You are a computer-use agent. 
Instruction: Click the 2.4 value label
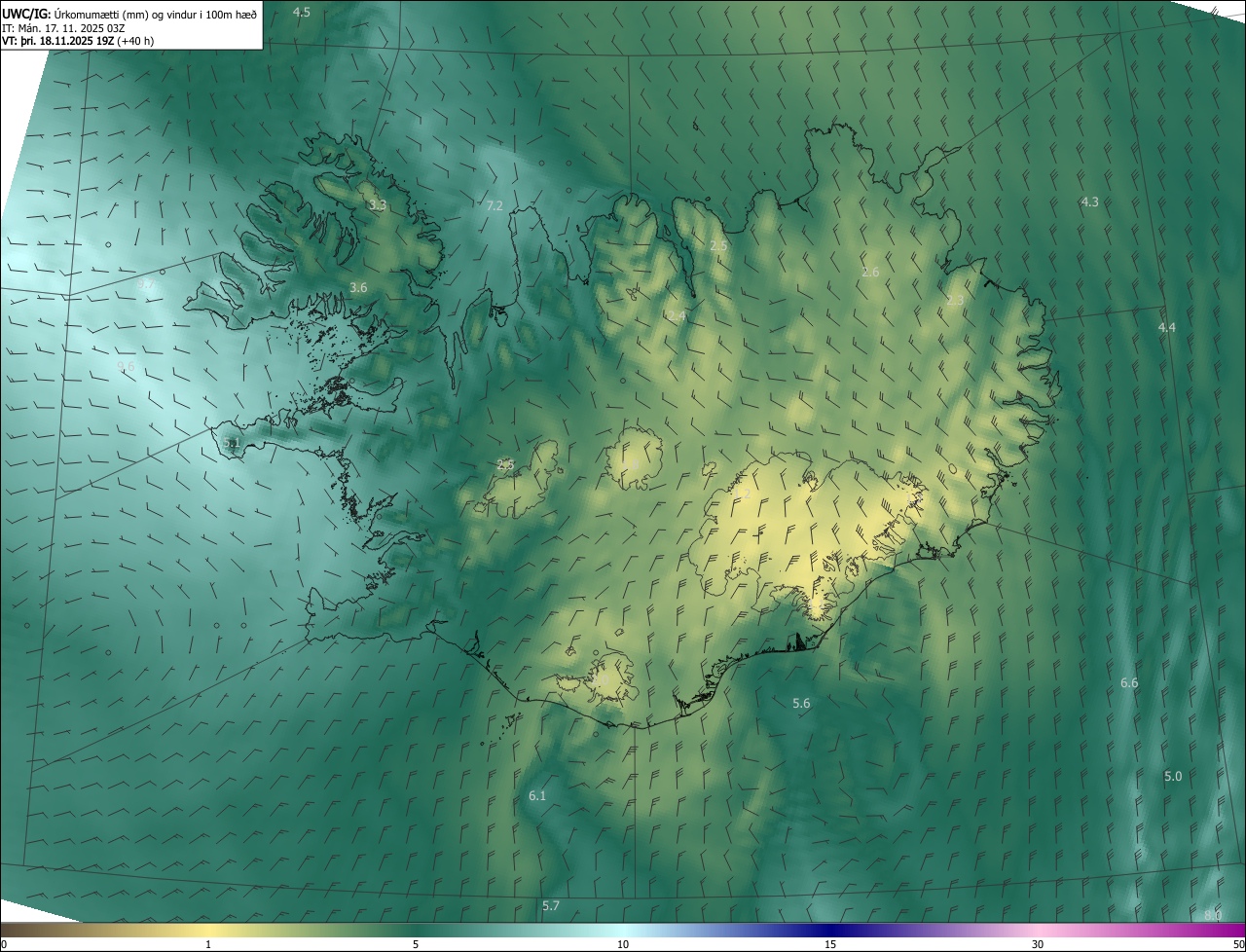pyautogui.click(x=676, y=315)
